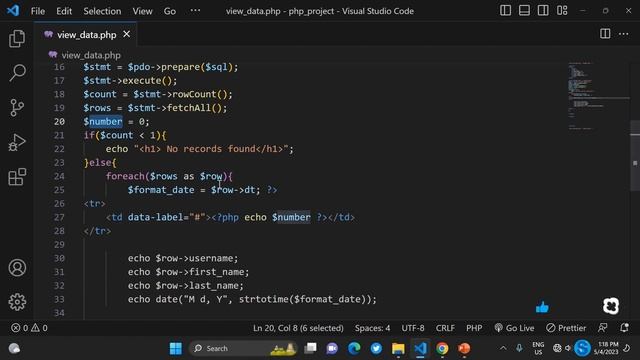Open the File menu
This screenshot has height=360, width=640.
38,11
